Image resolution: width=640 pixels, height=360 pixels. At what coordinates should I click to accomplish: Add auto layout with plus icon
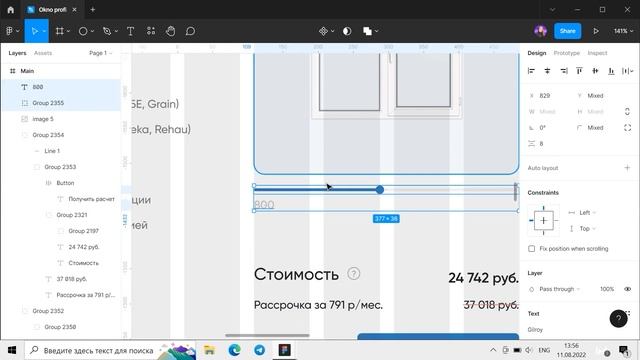627,168
